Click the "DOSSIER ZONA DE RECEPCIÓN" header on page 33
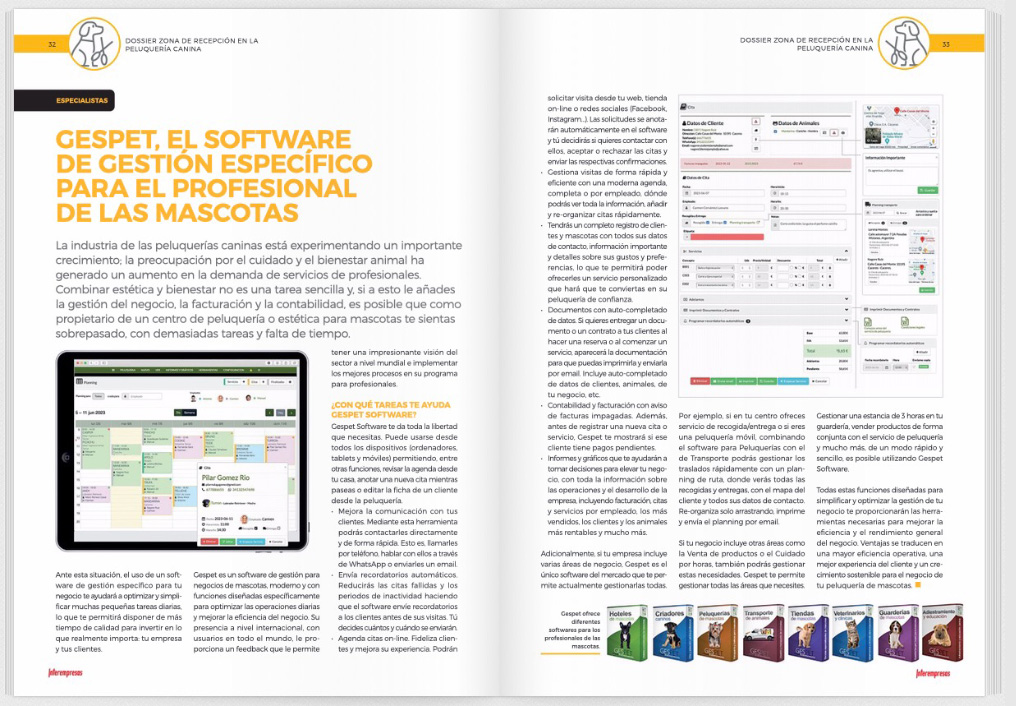The image size is (1016, 706). (x=806, y=44)
